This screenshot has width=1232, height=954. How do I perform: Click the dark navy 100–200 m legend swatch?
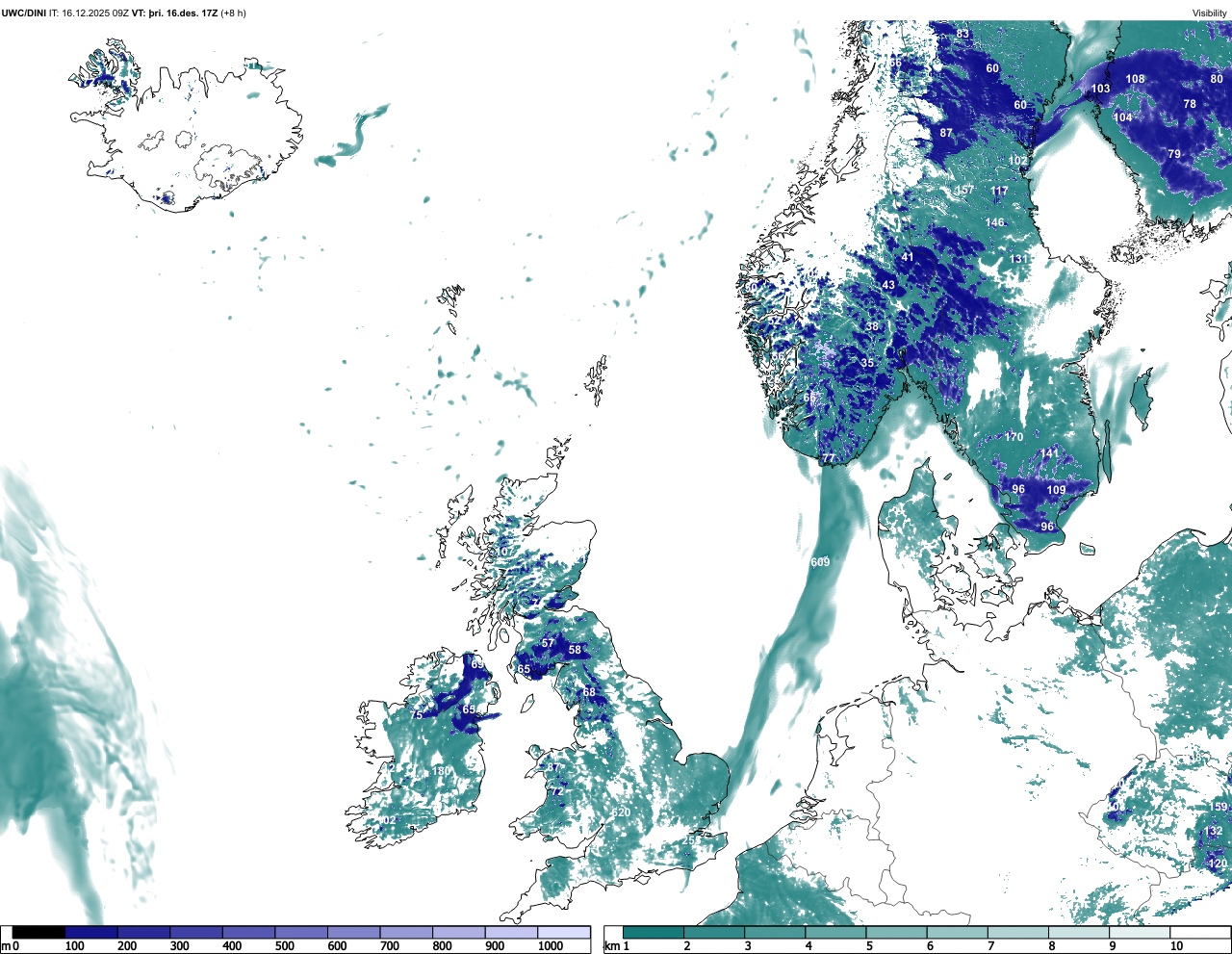click(91, 932)
